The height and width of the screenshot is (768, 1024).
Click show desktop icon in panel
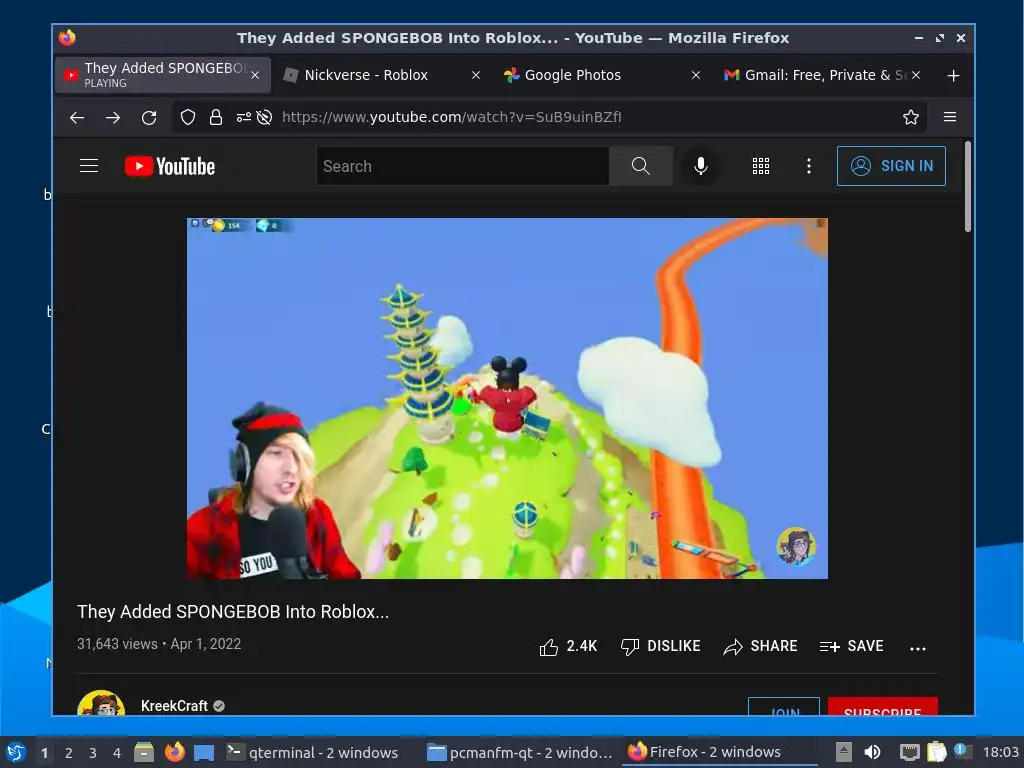point(204,752)
